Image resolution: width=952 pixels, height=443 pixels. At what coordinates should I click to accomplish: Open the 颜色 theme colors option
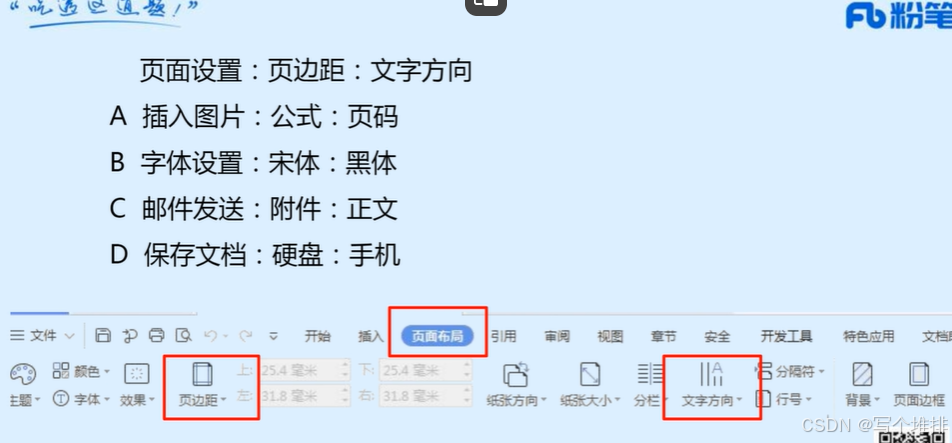coord(81,371)
